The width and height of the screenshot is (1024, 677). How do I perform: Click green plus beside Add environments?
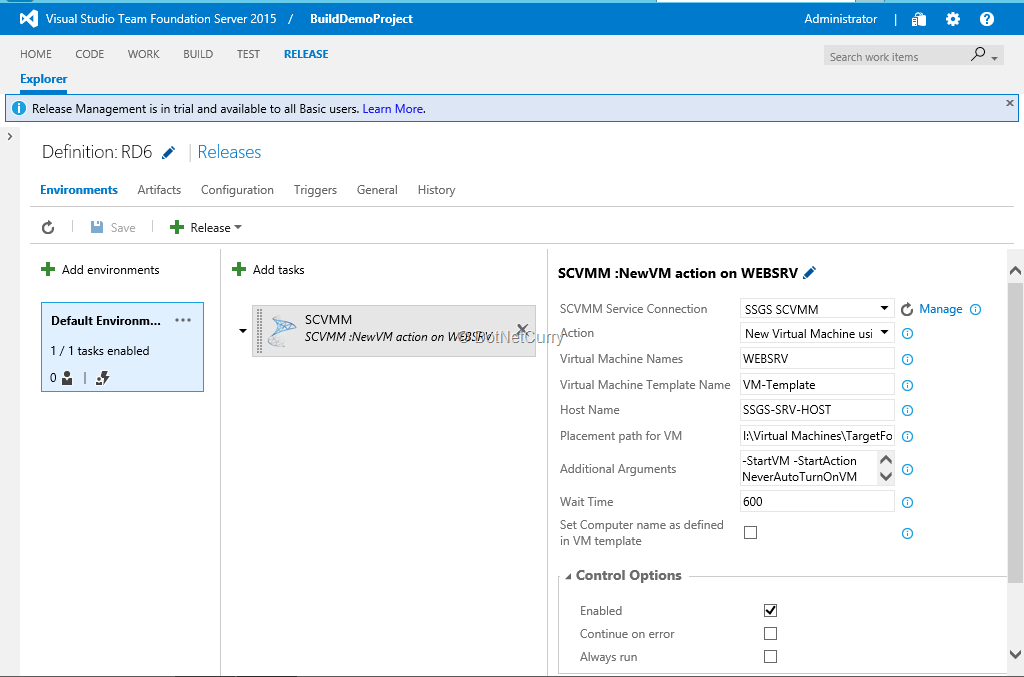click(48, 269)
